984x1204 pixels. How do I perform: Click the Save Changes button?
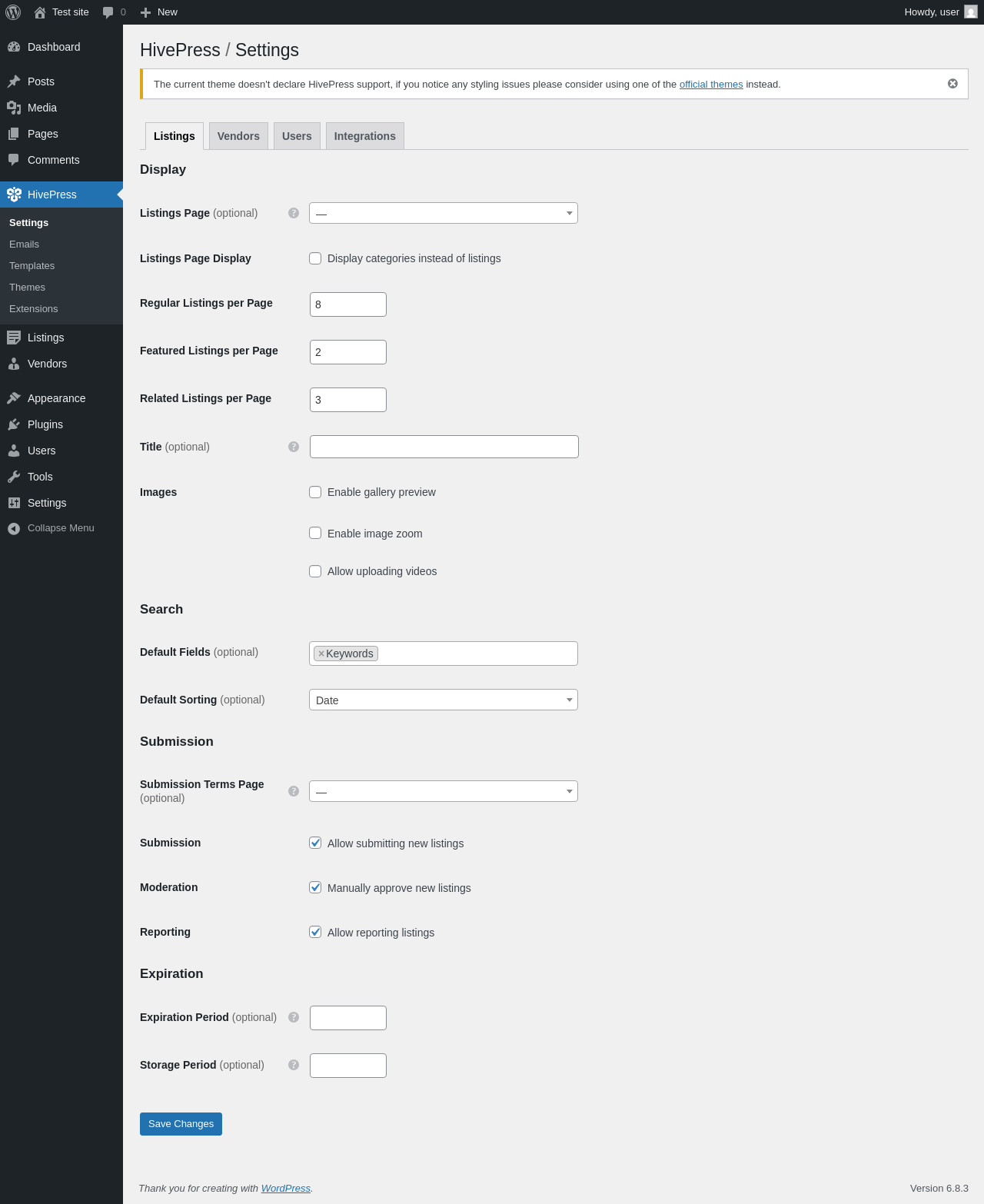tap(181, 1124)
